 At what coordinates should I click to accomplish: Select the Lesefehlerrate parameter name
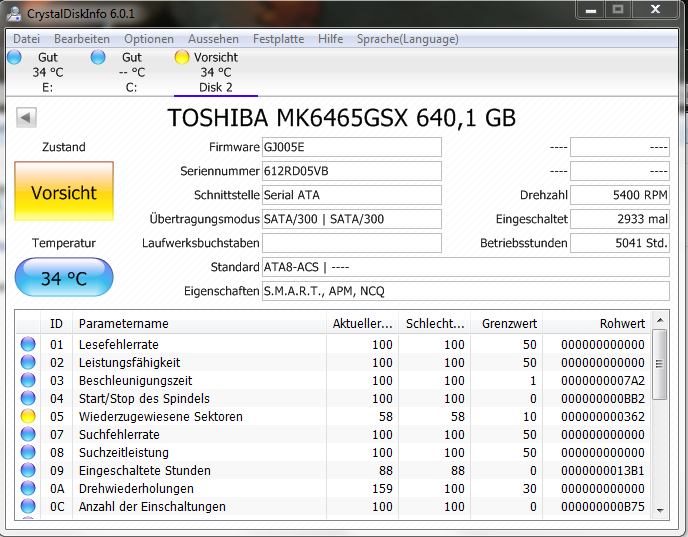(118, 344)
